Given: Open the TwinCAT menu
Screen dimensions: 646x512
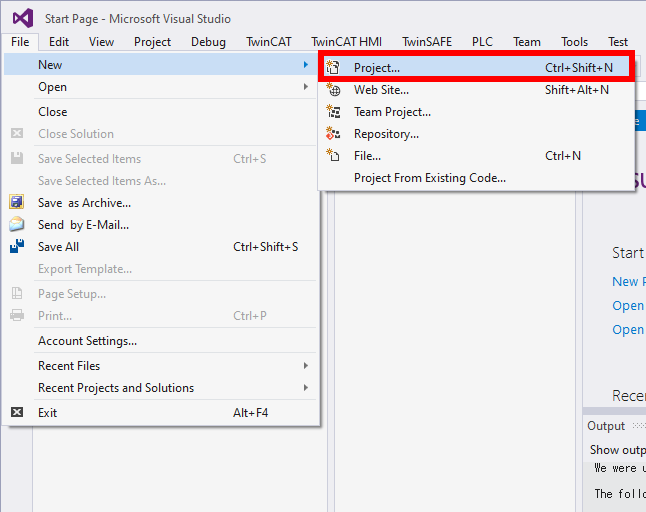Looking at the screenshot, I should click(268, 42).
